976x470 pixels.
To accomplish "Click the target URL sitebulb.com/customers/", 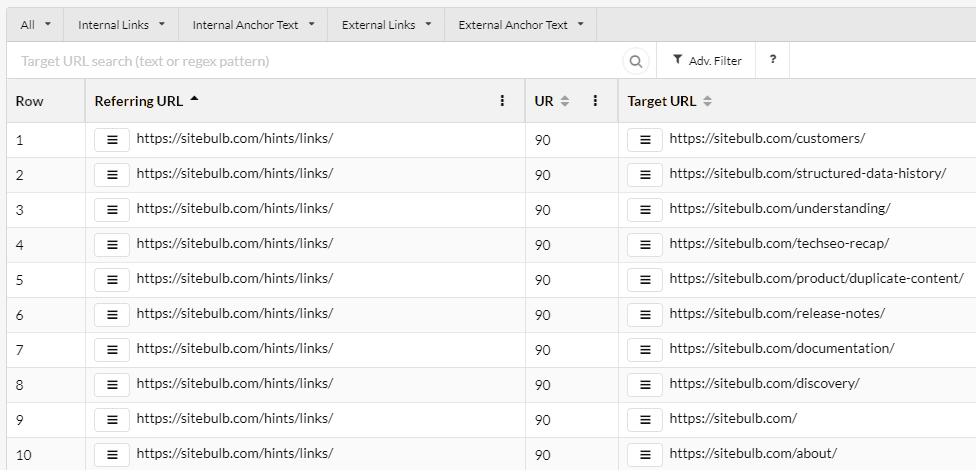I will pos(767,139).
